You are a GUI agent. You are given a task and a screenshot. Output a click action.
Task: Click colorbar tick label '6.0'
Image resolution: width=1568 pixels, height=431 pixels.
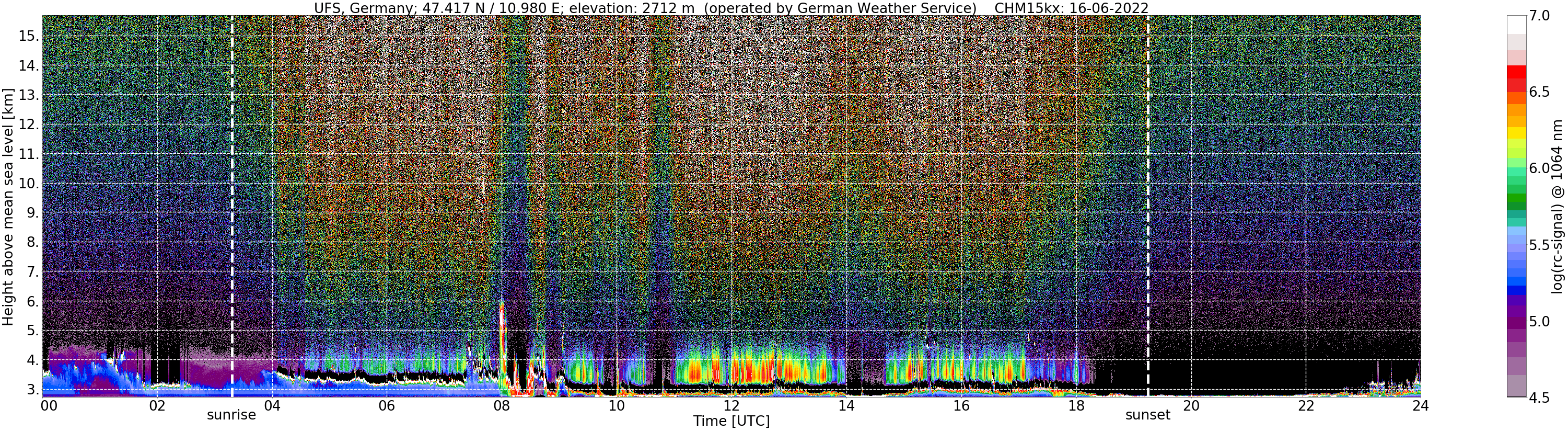point(1539,168)
